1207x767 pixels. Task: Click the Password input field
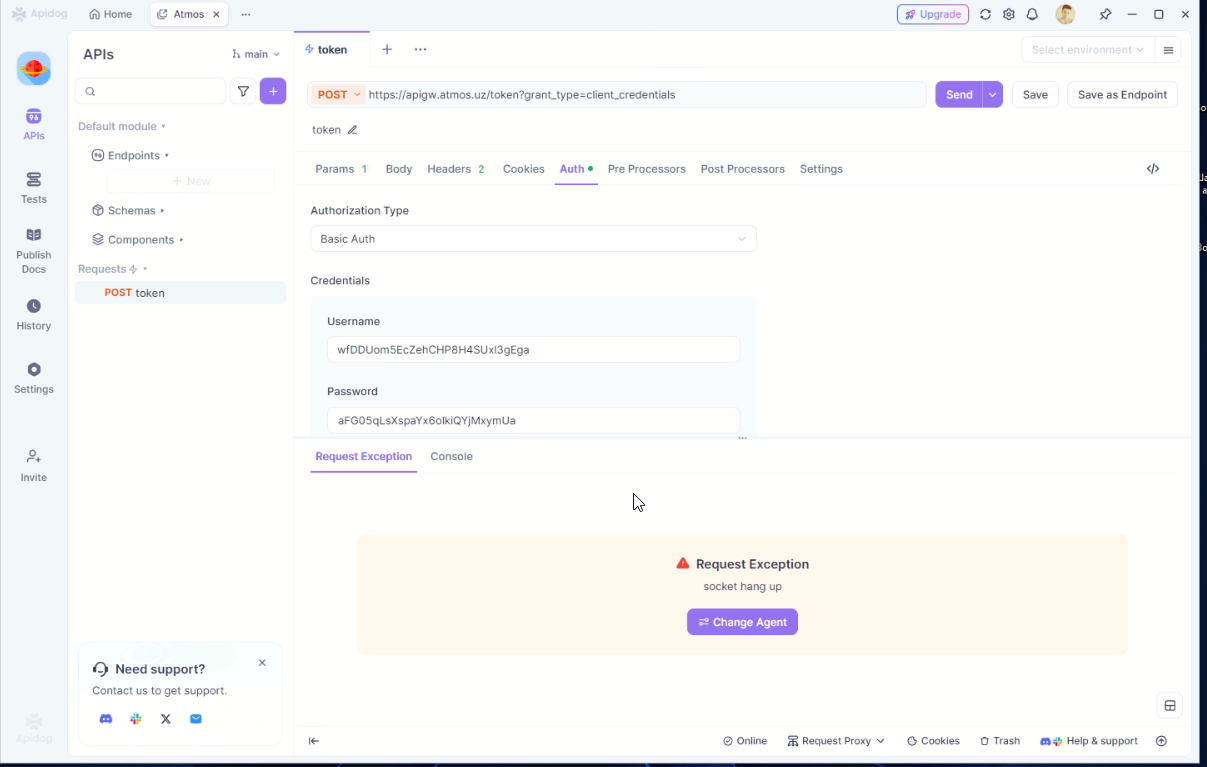[533, 420]
